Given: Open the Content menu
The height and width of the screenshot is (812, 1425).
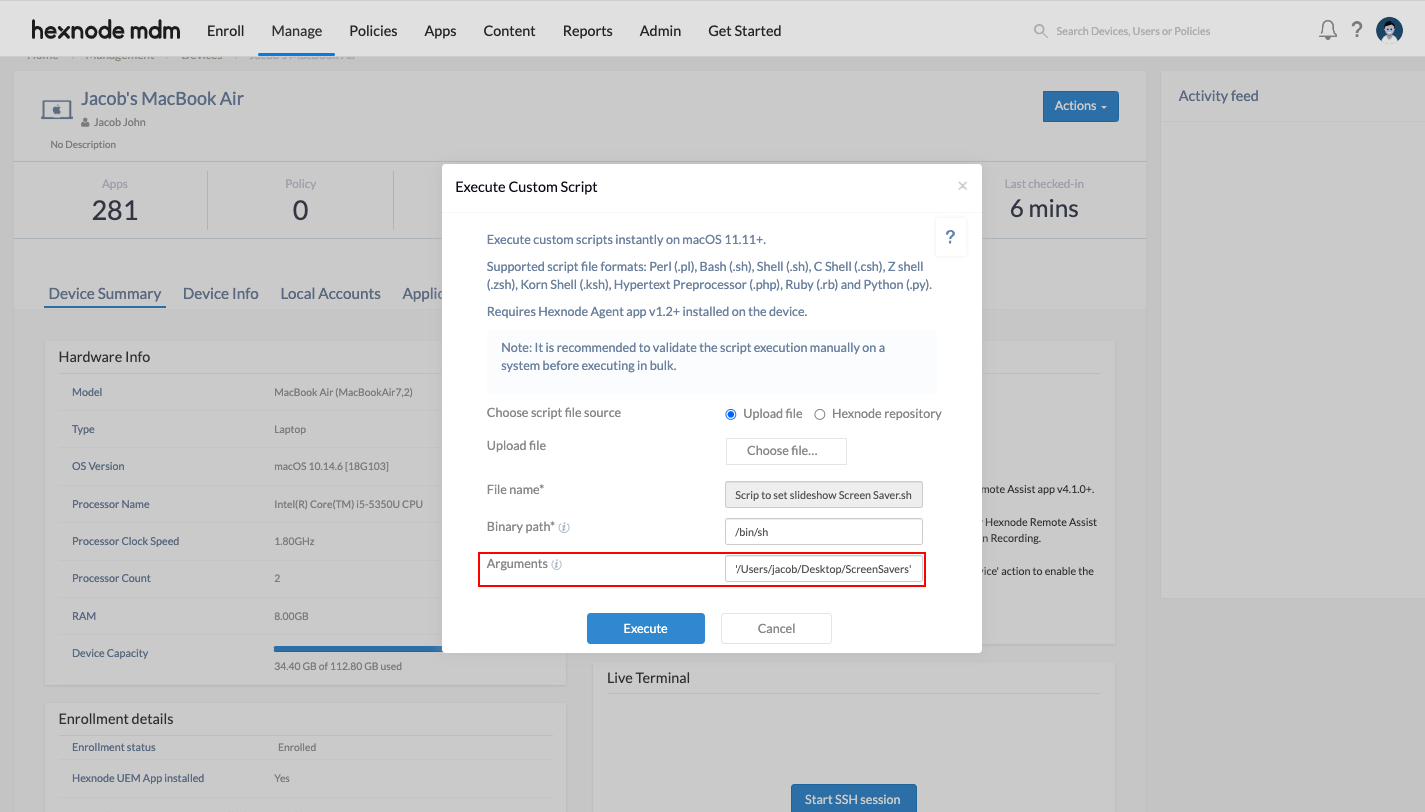Looking at the screenshot, I should pyautogui.click(x=509, y=30).
